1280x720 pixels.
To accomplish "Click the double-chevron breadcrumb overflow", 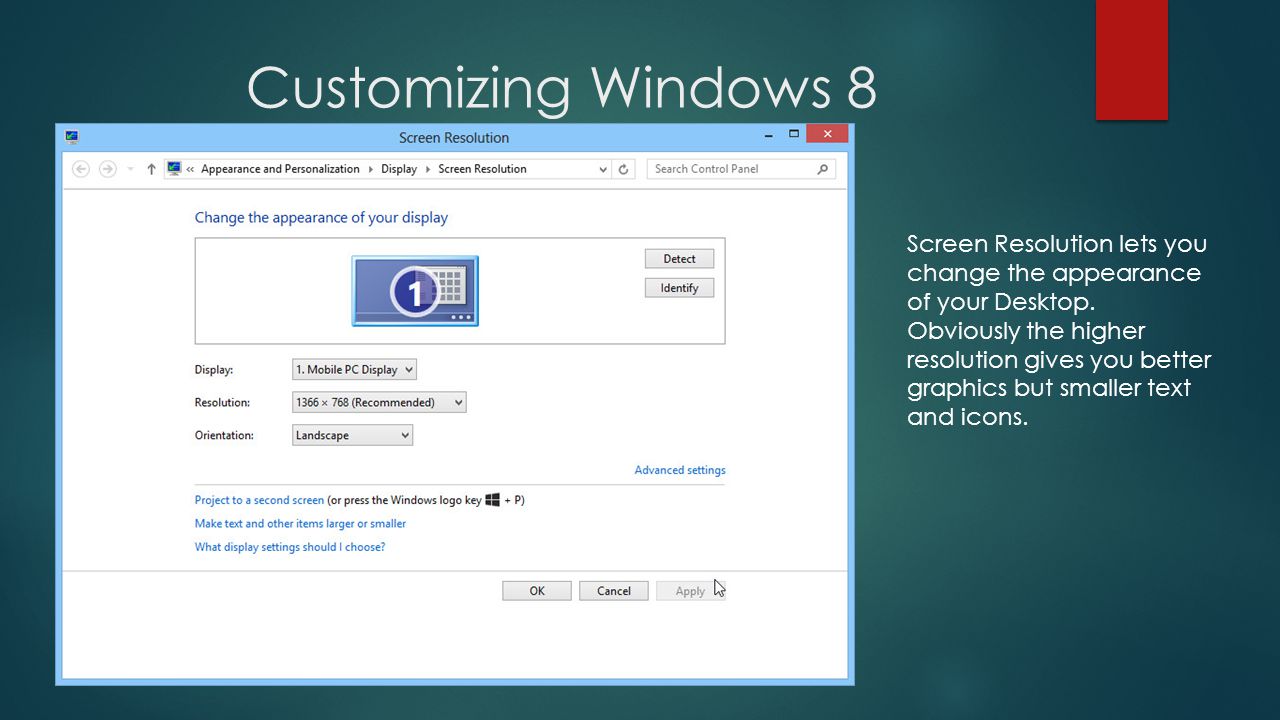I will [190, 169].
